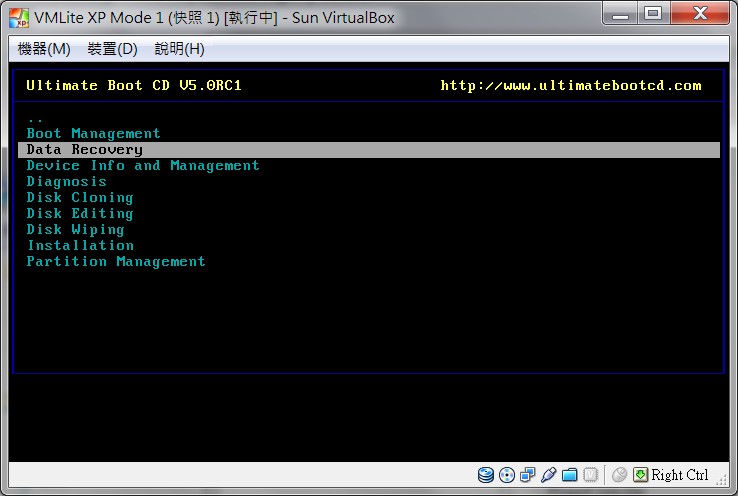Grab the window resize grip corner
Image resolution: width=738 pixels, height=496 pixels.
coord(722,480)
